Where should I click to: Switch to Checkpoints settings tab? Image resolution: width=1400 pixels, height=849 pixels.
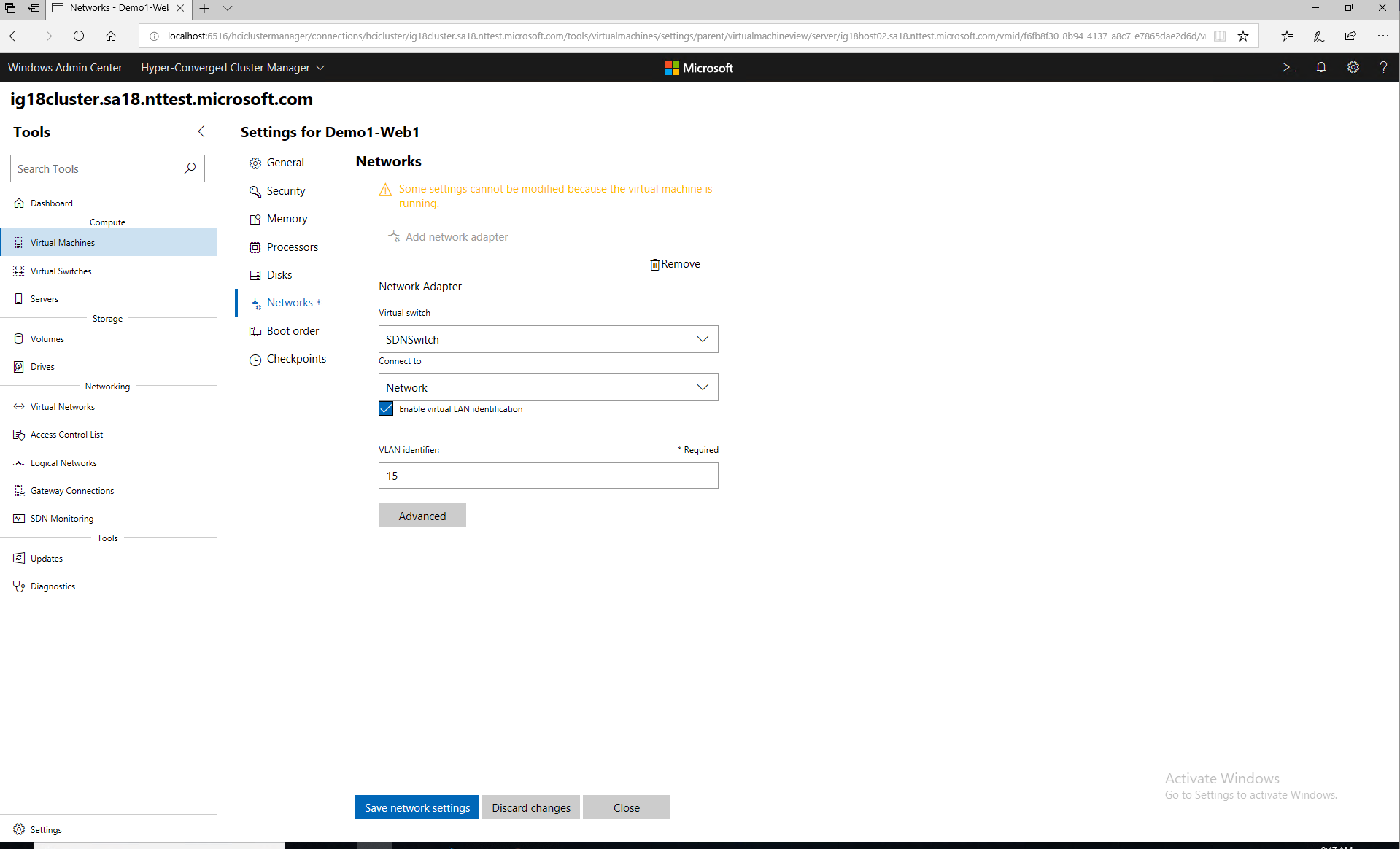[x=287, y=359]
